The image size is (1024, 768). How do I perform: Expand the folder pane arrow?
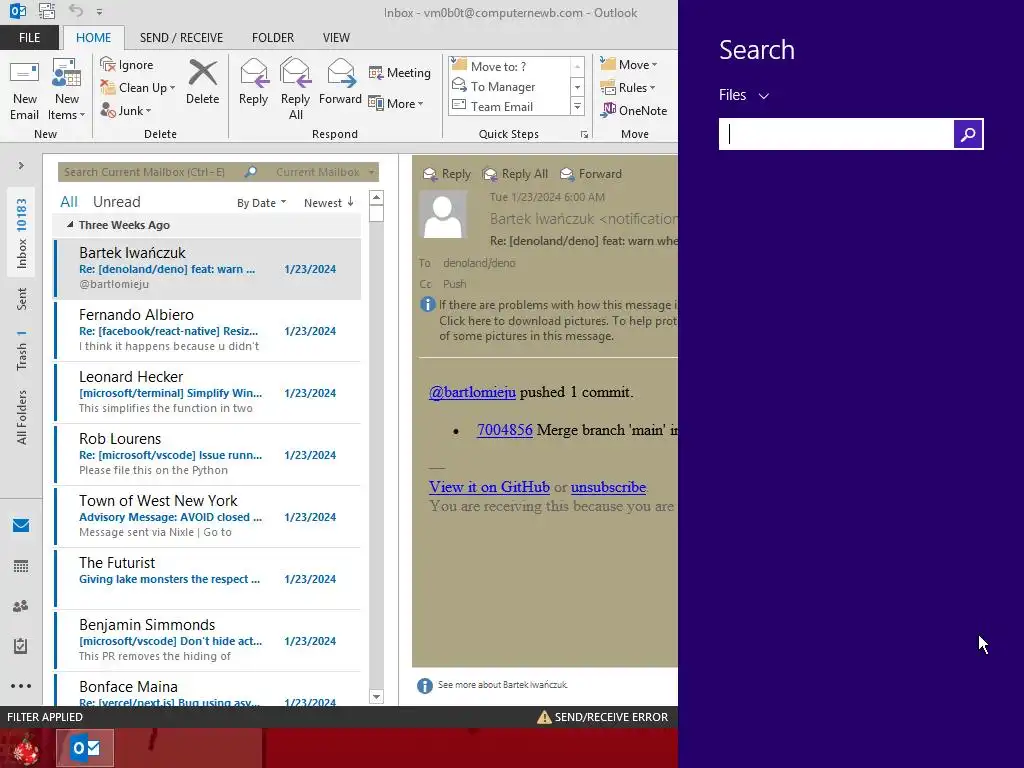21,166
